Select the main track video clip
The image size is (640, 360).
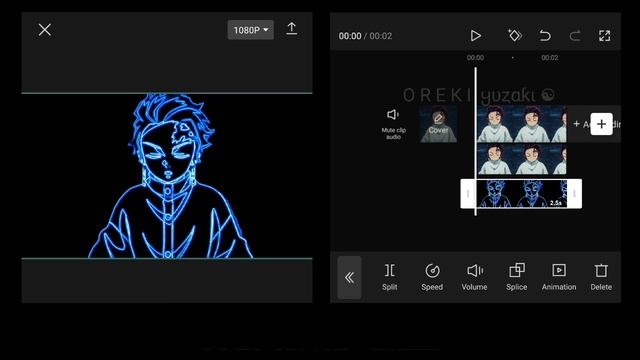(x=522, y=124)
